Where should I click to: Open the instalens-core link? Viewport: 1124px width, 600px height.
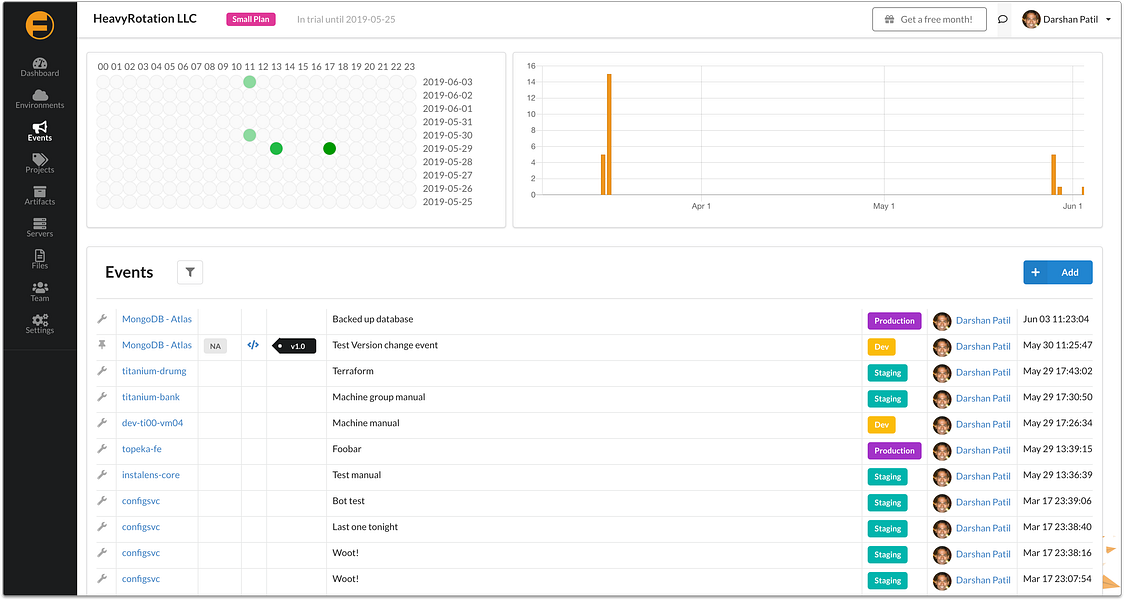pyautogui.click(x=151, y=475)
